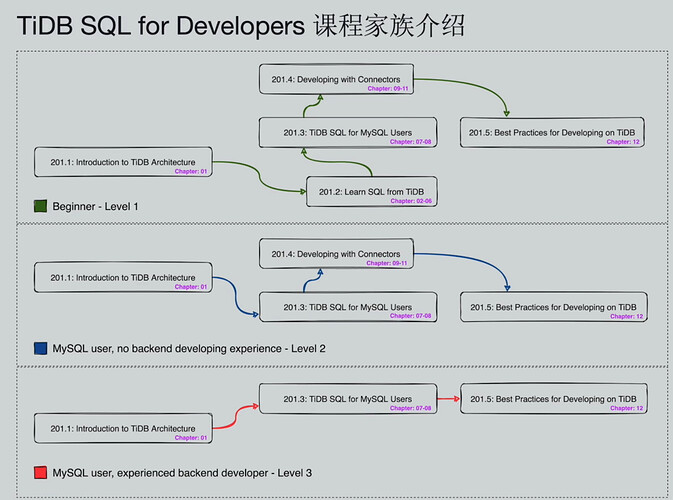This screenshot has height=500, width=673.
Task: Click the green Beginner Level 1 legend square
Action: pyautogui.click(x=40, y=206)
